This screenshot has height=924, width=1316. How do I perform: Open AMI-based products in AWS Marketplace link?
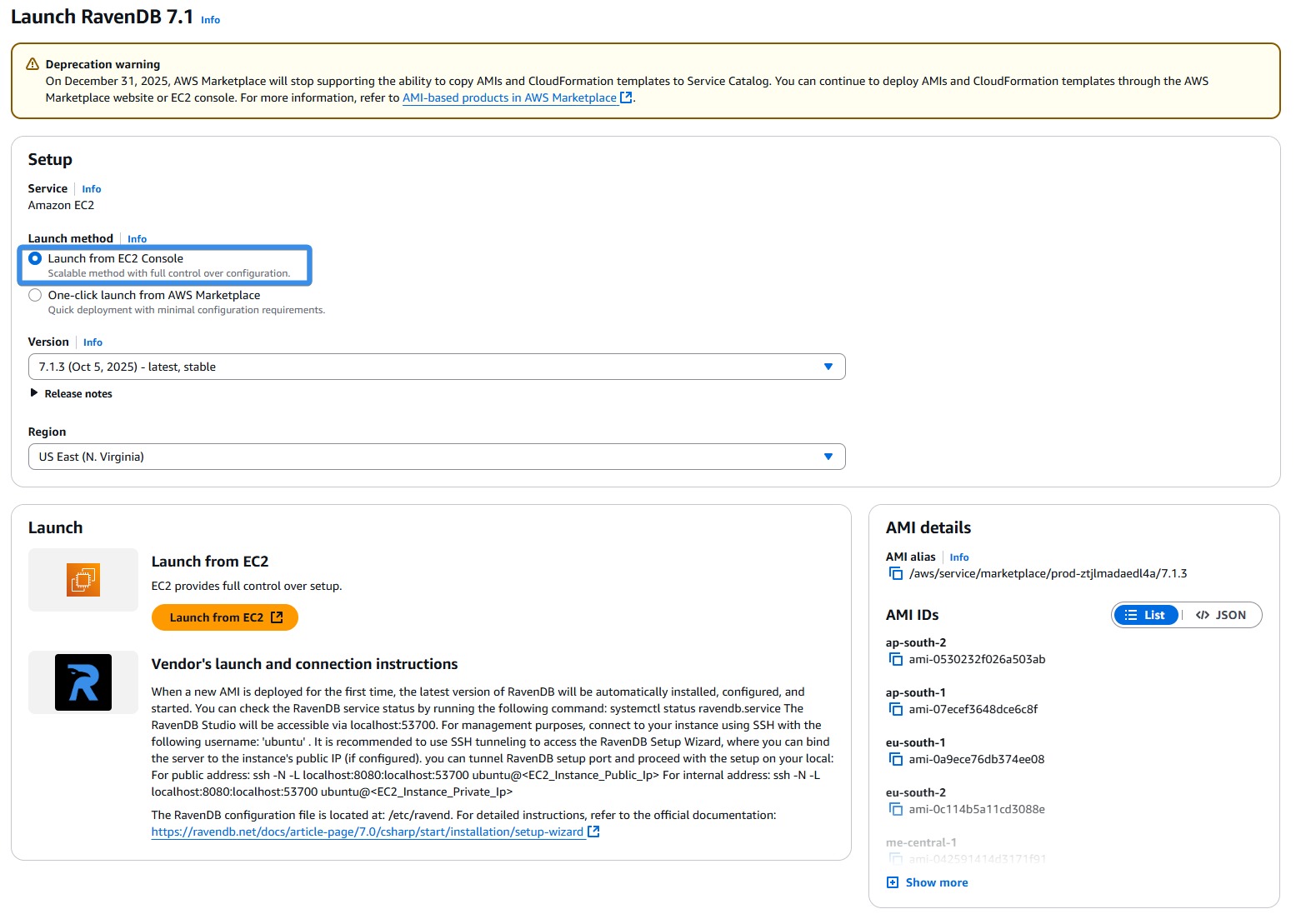(517, 97)
